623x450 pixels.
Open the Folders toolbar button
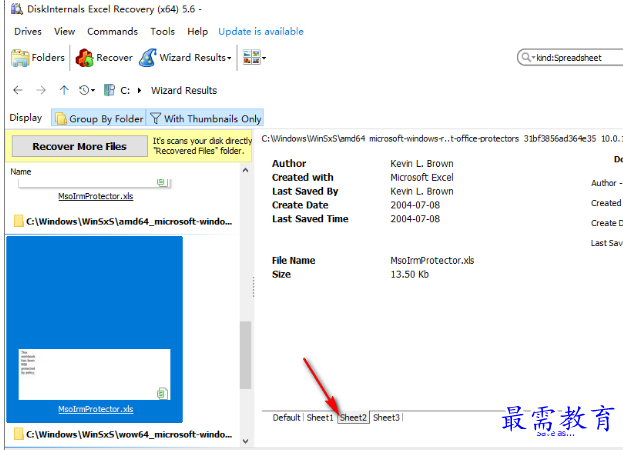(38, 58)
